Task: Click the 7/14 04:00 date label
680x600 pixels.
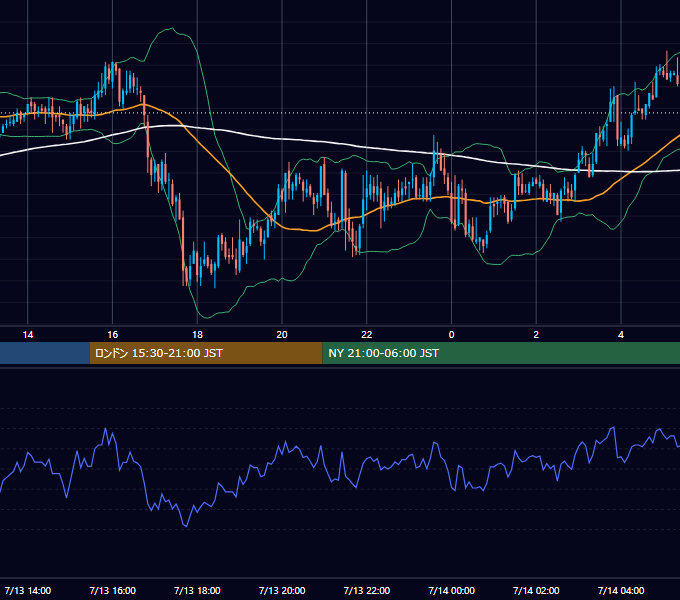Action: [621, 590]
